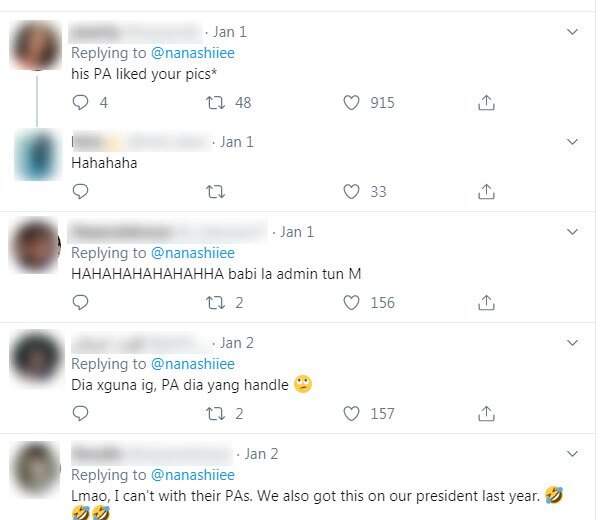Viewport: 610px width, 520px height.
Task: Like the "Hahahaha" tweet with 33 likes
Action: [351, 191]
